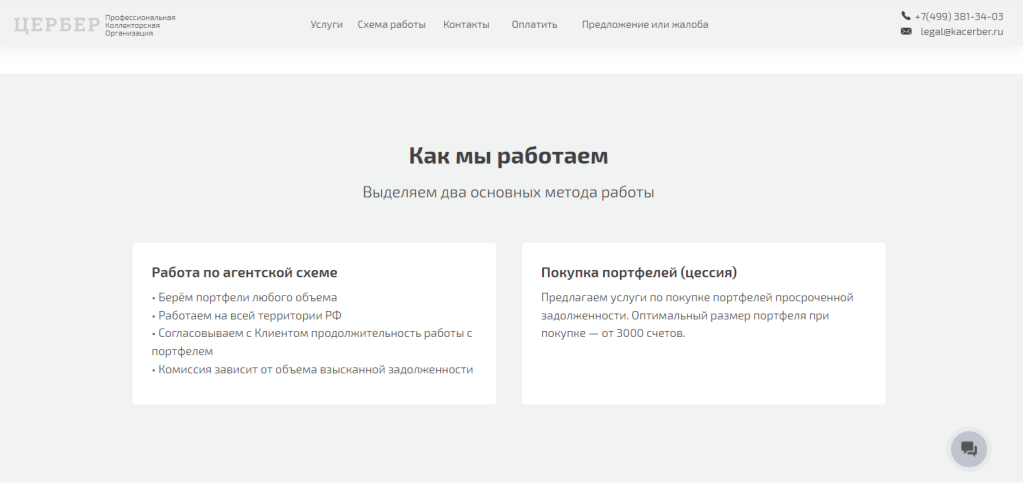Image resolution: width=1023 pixels, height=485 pixels.
Task: Click Работа по агентской схеме title
Action: coord(245,272)
